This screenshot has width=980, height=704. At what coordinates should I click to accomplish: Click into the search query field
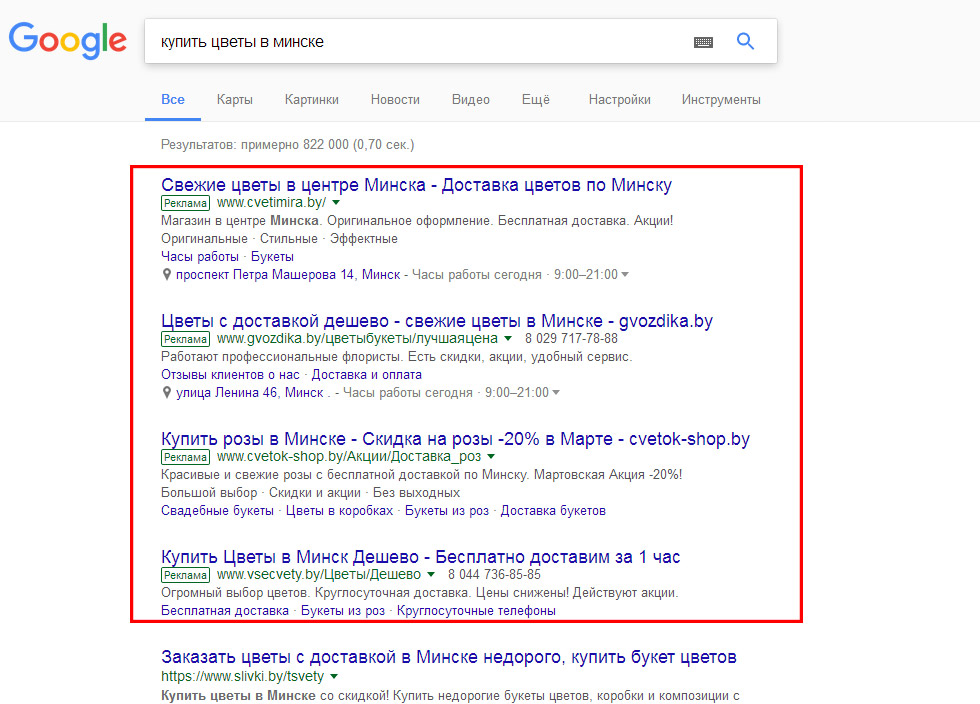click(410, 42)
